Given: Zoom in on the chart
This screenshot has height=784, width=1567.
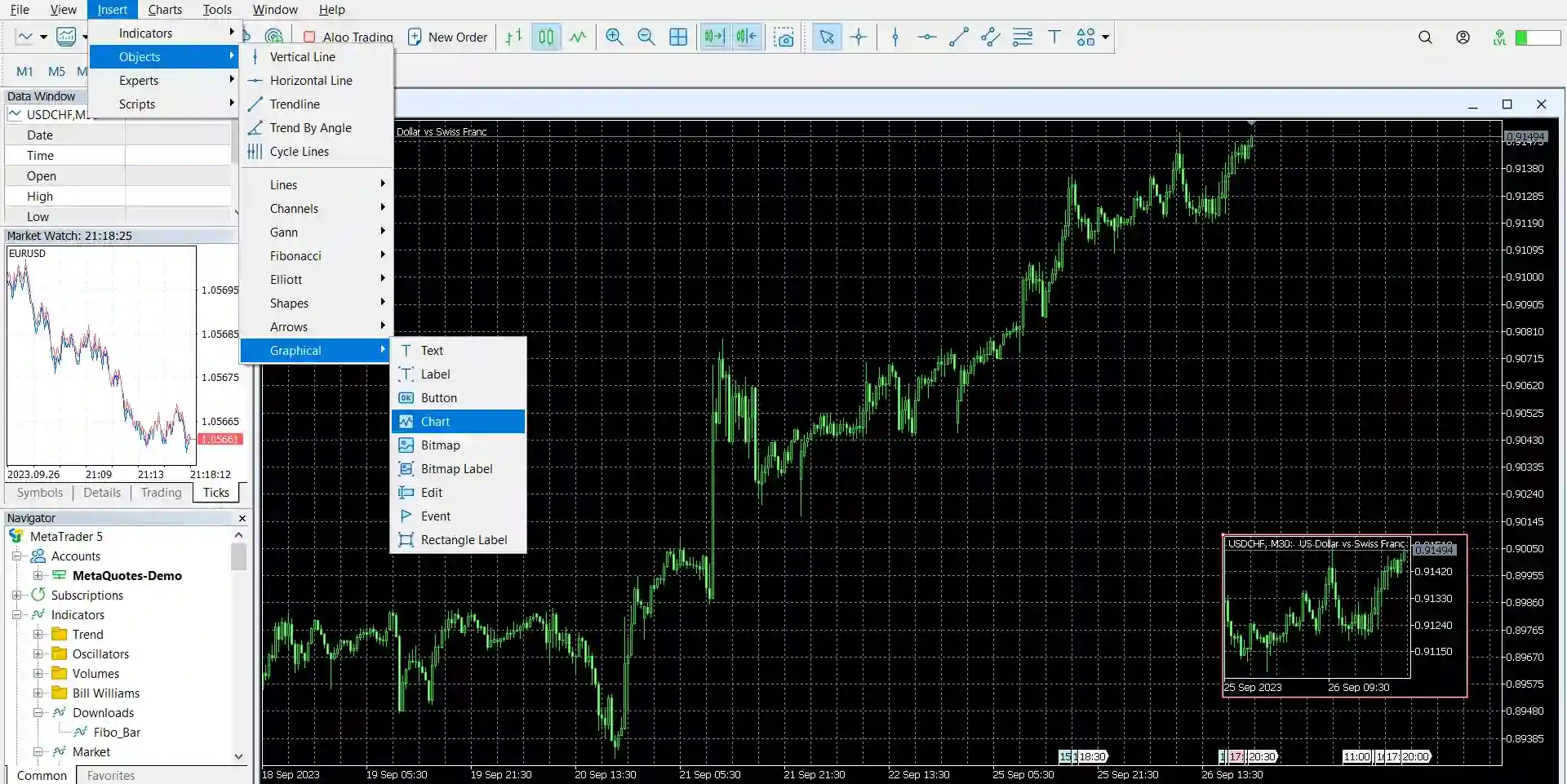Looking at the screenshot, I should tap(615, 37).
